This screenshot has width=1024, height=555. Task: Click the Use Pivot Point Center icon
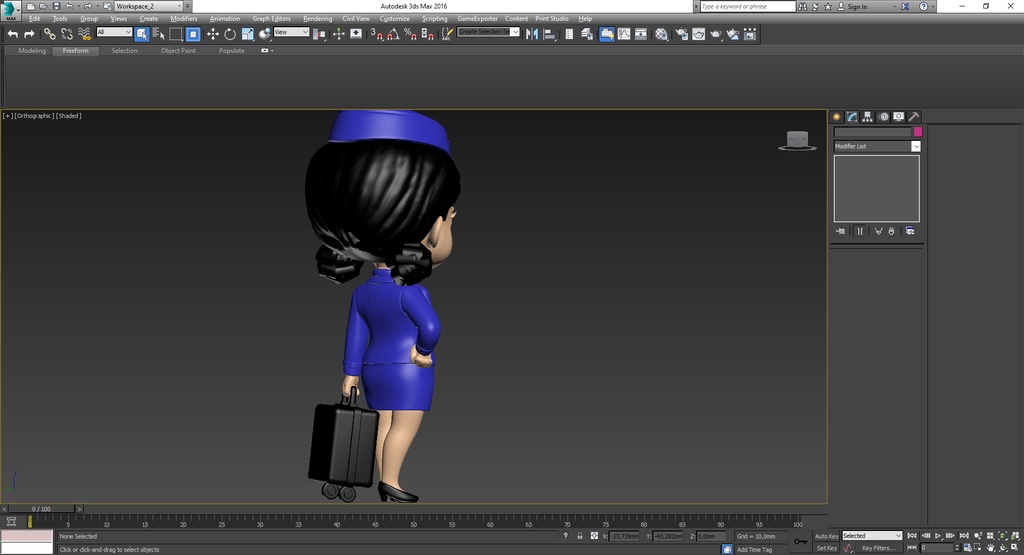click(319, 34)
